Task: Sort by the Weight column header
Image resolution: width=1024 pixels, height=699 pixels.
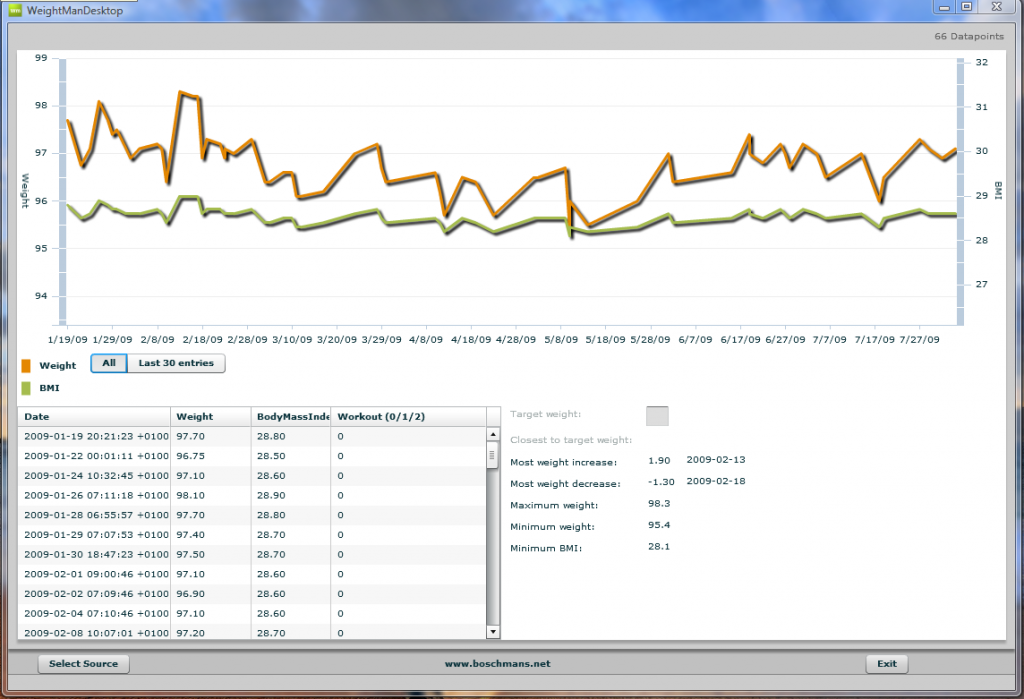Action: click(211, 417)
